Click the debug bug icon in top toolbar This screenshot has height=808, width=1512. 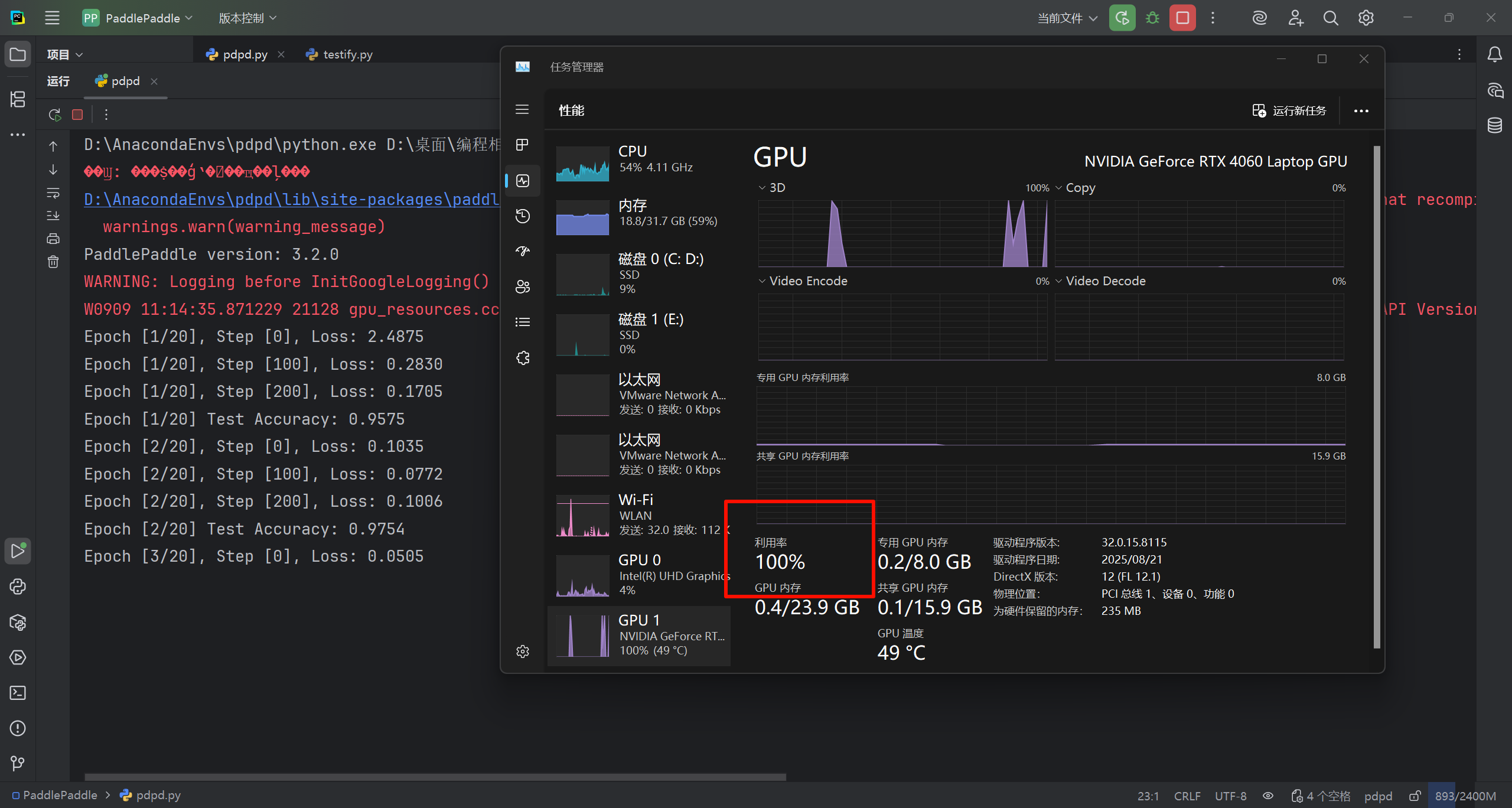(1152, 18)
